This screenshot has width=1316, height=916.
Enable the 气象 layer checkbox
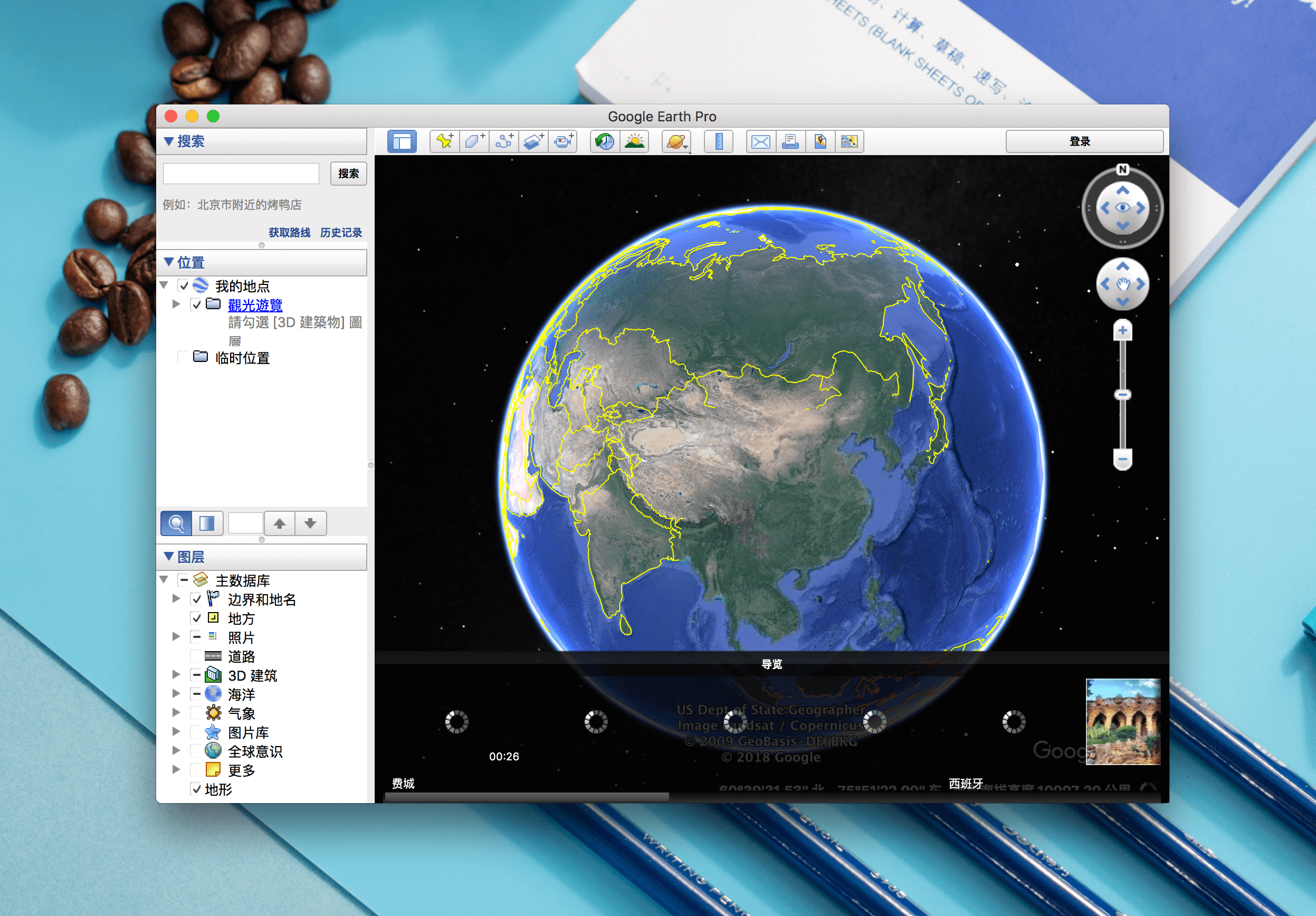(197, 712)
